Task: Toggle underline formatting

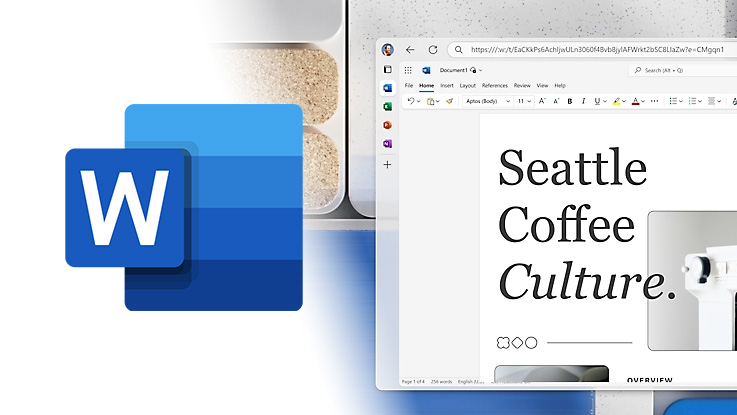Action: [x=597, y=101]
